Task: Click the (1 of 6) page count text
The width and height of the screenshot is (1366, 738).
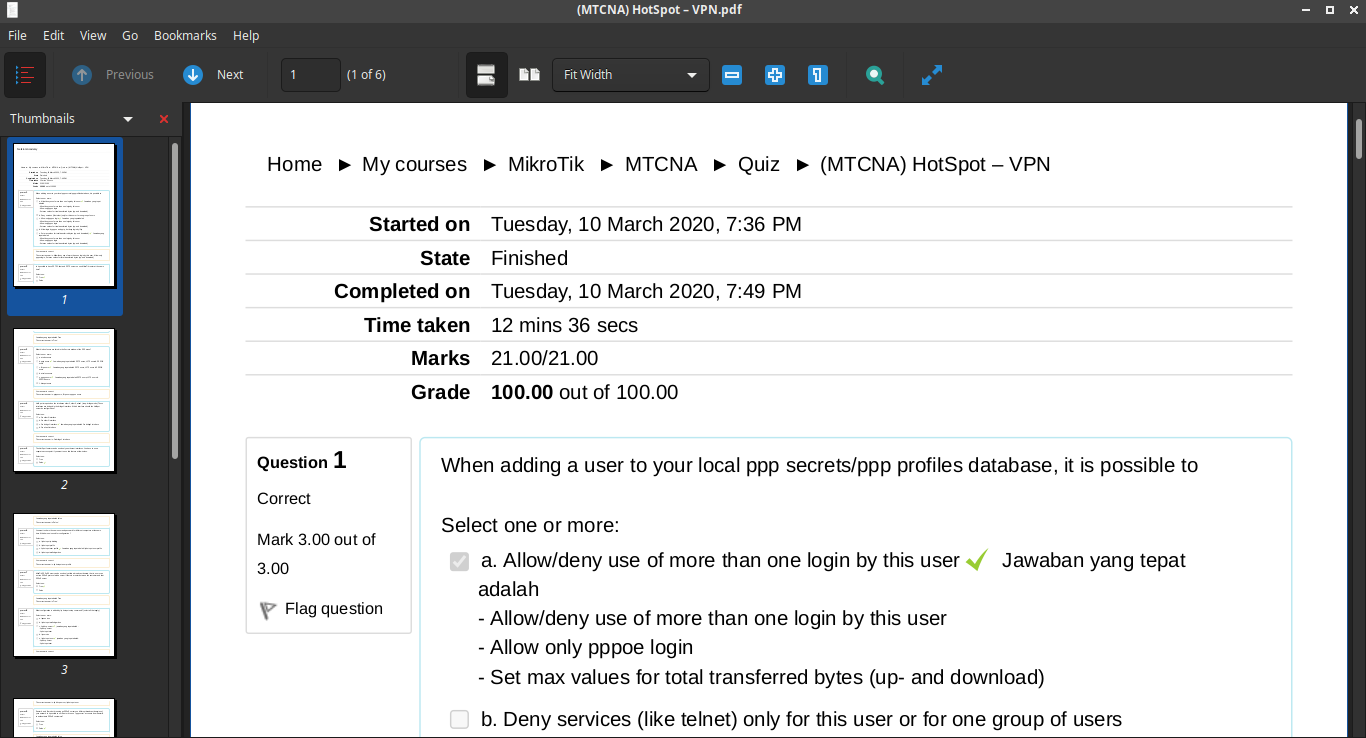Action: coord(366,75)
